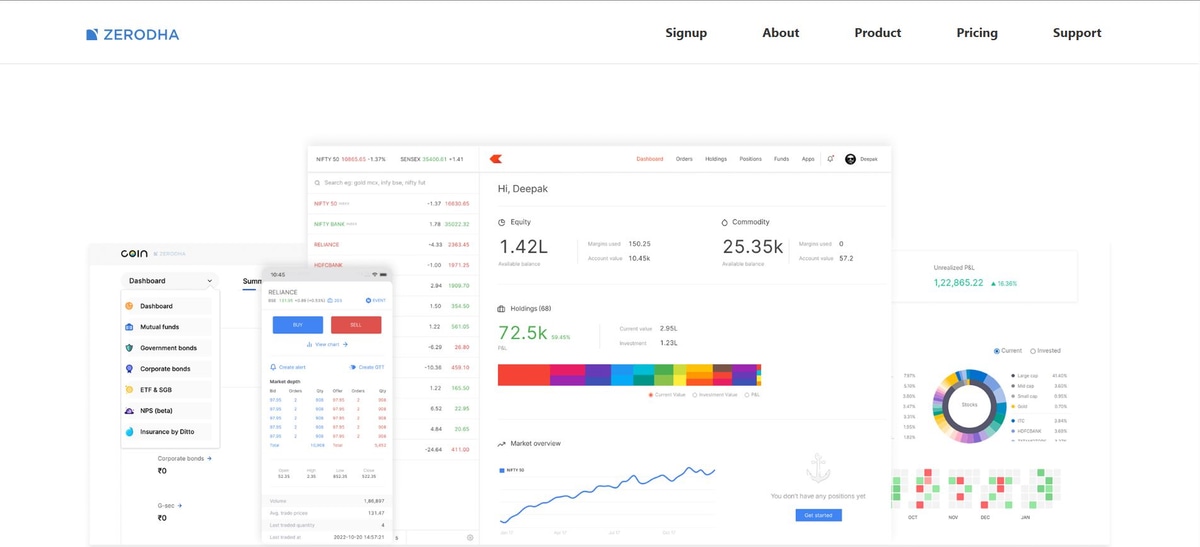Click the Kite logo in dashboard
Screen dimensions: 1200x547
point(496,158)
